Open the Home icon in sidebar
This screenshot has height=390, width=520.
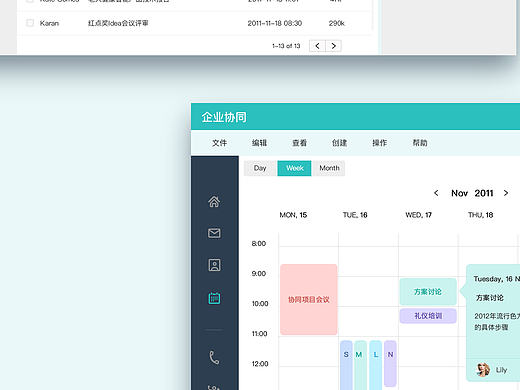click(214, 201)
